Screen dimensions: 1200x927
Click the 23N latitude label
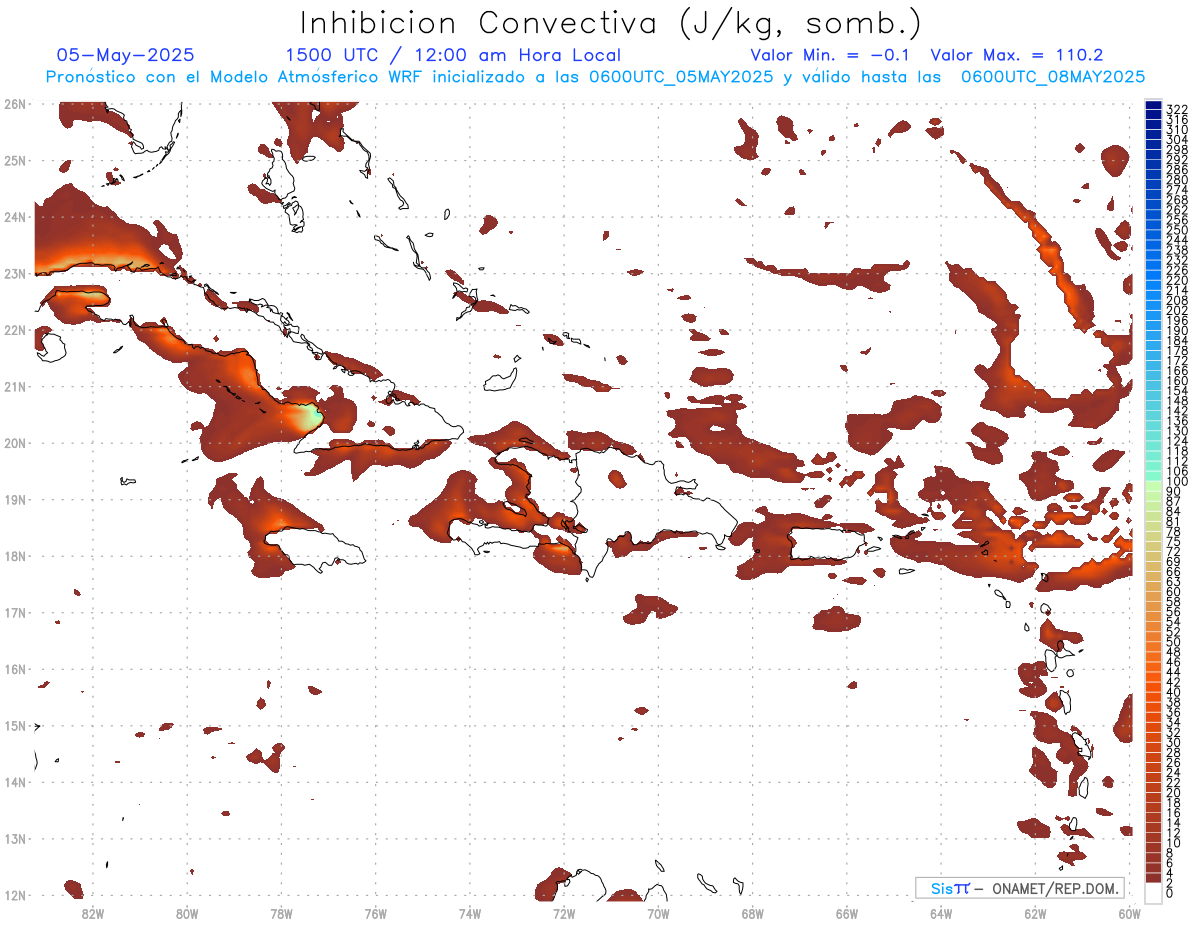click(x=15, y=273)
